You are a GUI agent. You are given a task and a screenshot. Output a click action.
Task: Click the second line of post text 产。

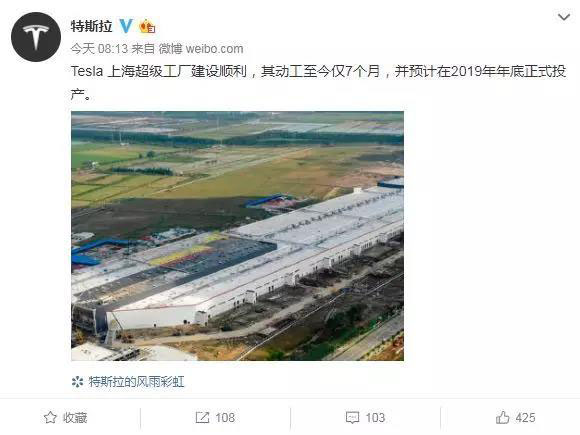point(81,94)
